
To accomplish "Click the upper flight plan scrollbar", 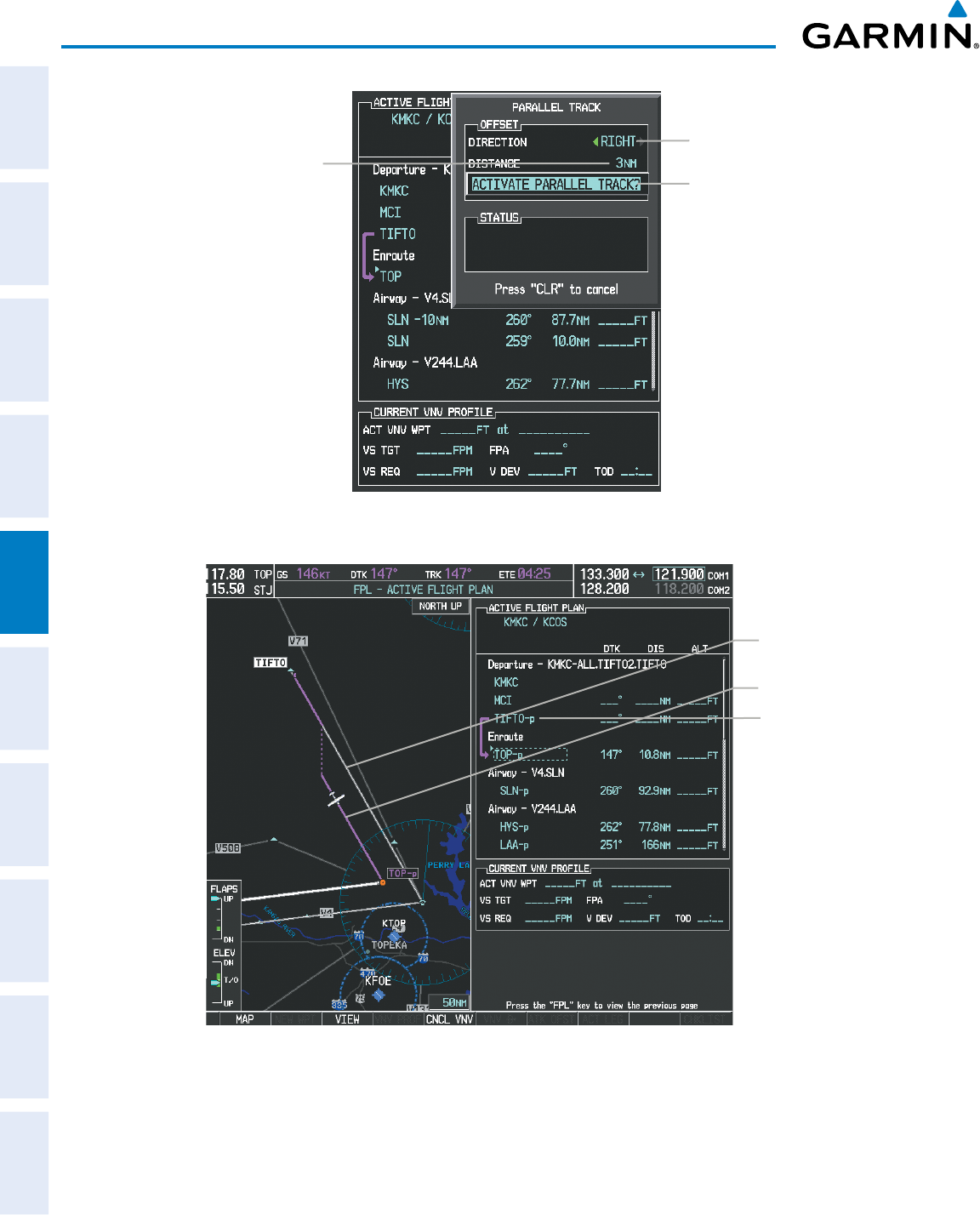I will [x=653, y=351].
